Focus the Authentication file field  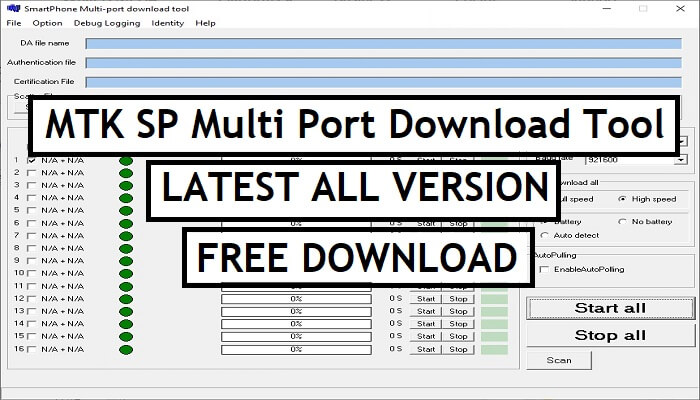click(383, 62)
